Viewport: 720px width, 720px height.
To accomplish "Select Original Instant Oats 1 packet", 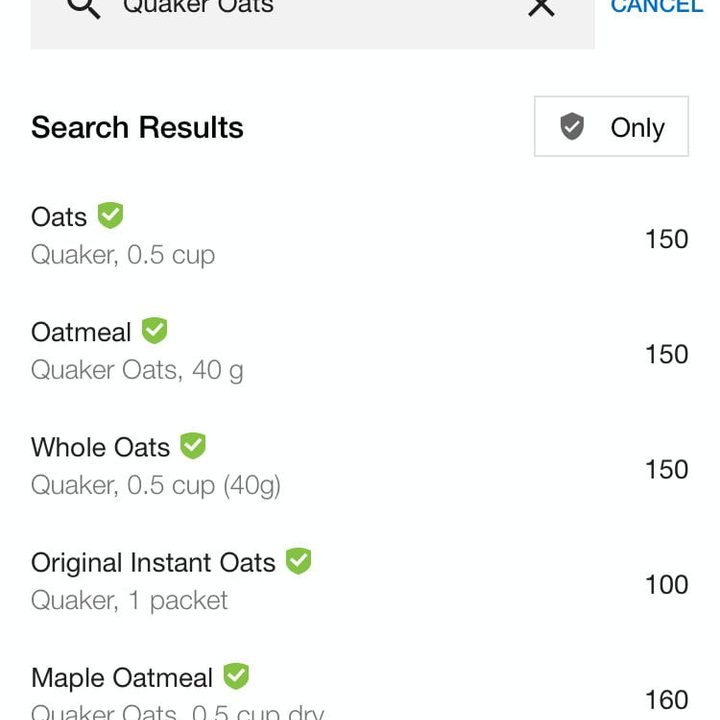I will (300, 581).
